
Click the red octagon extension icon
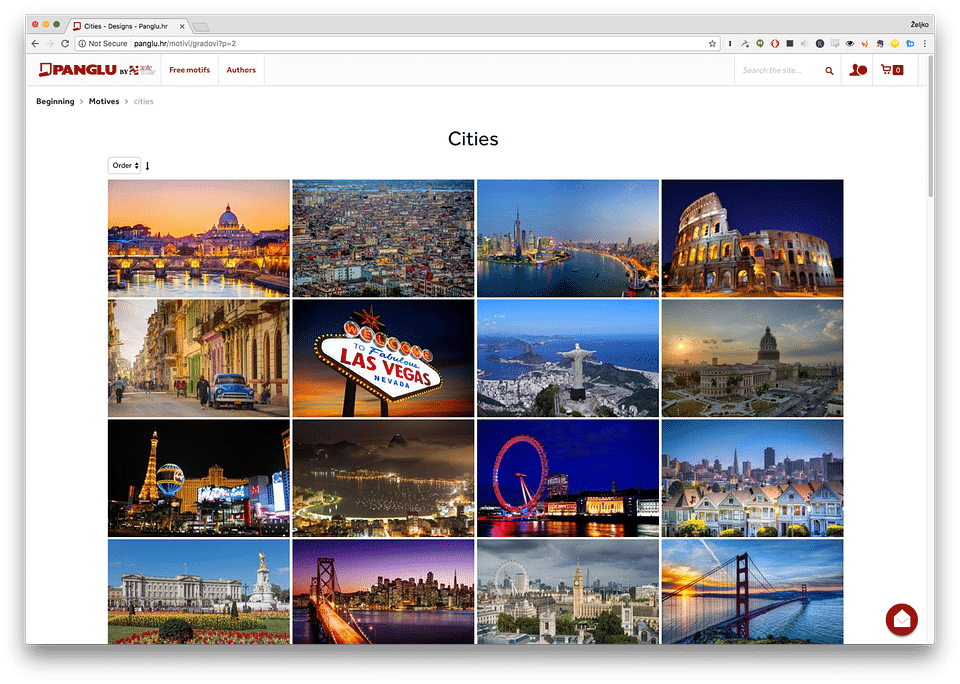(x=774, y=43)
